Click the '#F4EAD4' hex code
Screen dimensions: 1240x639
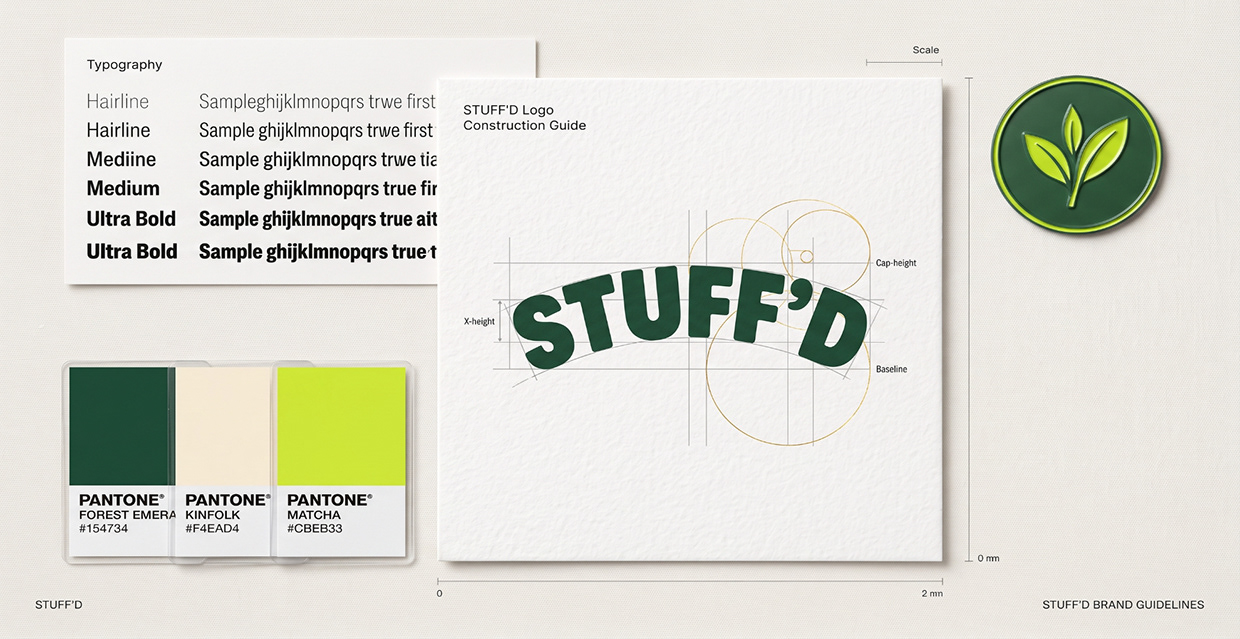[213, 529]
